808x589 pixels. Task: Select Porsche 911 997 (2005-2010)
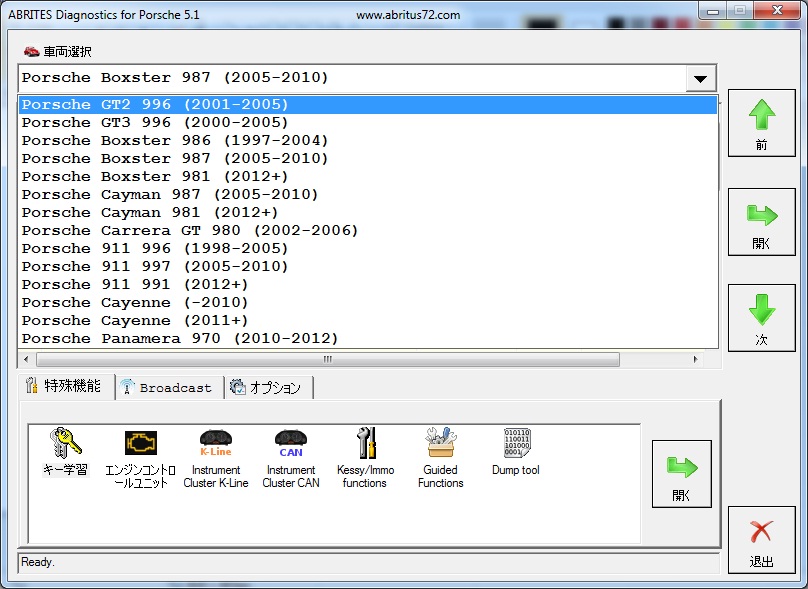(368, 267)
